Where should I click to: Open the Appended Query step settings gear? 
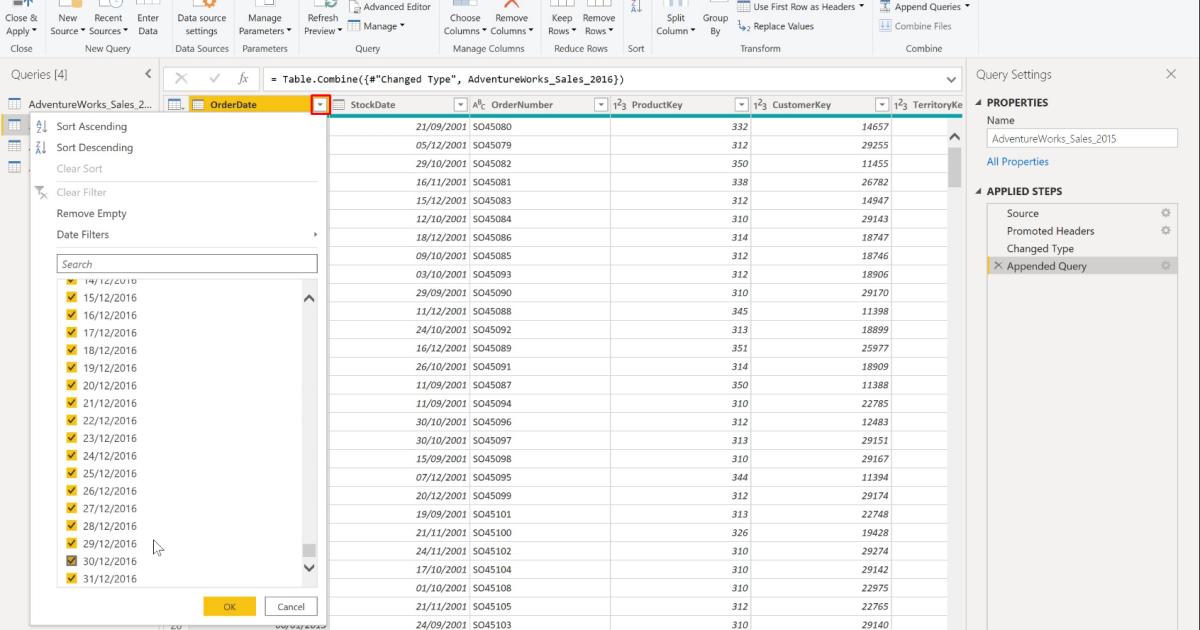[1166, 266]
